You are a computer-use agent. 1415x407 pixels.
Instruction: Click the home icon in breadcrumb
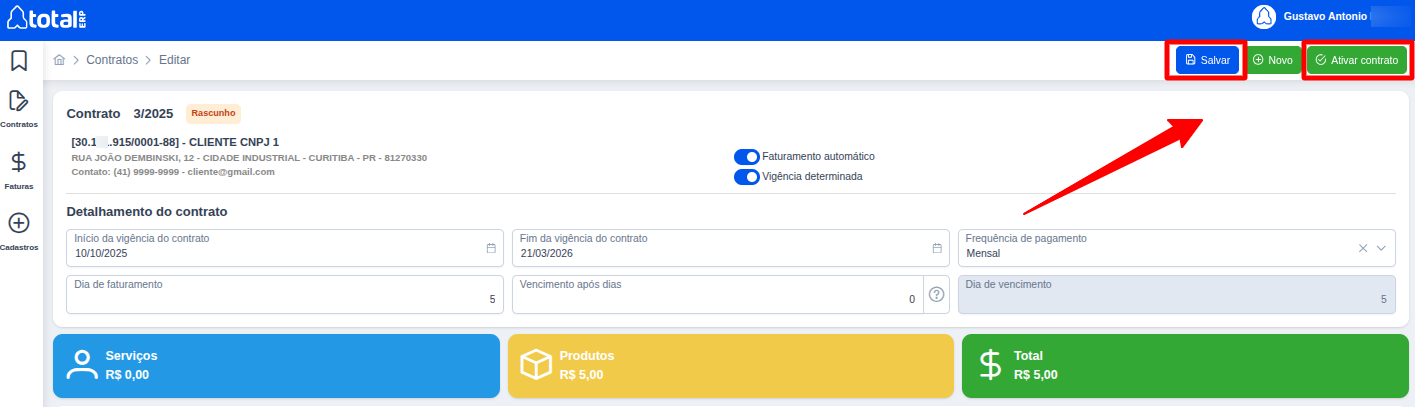point(60,60)
